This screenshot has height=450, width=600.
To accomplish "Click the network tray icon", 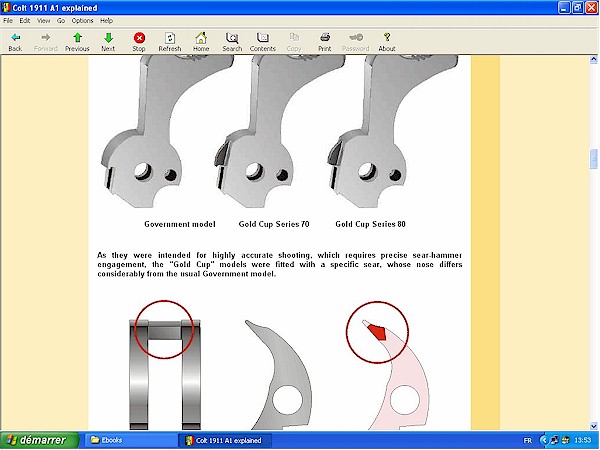I will (x=554, y=441).
